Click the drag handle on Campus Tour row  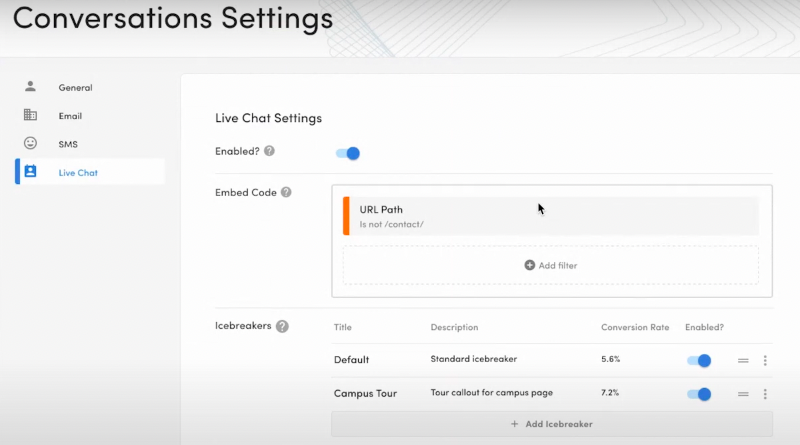pyautogui.click(x=743, y=394)
